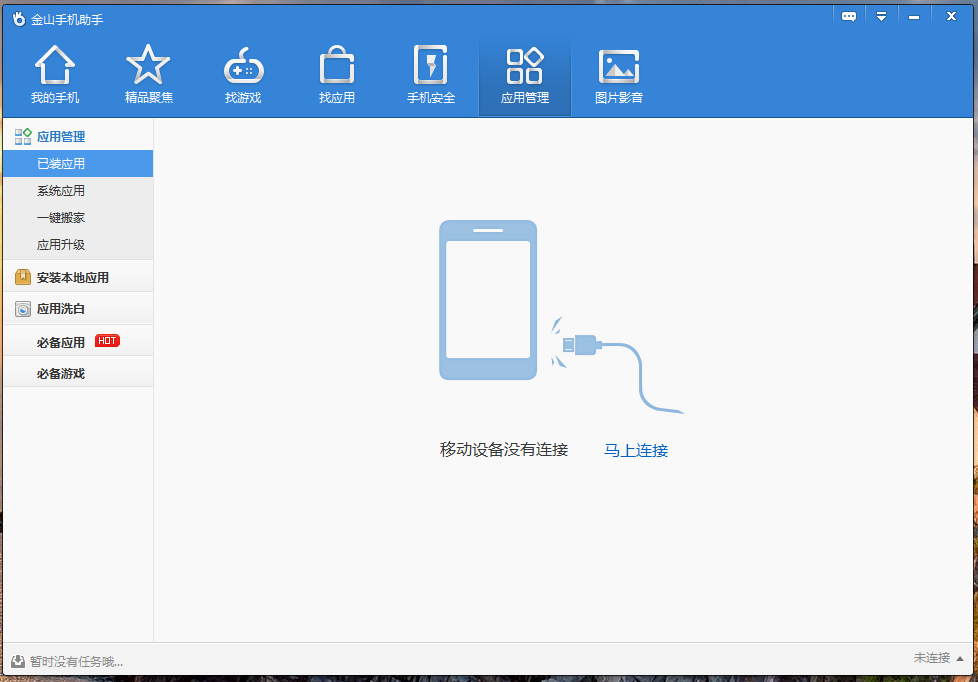Open 应用洗白 section

(x=60, y=309)
